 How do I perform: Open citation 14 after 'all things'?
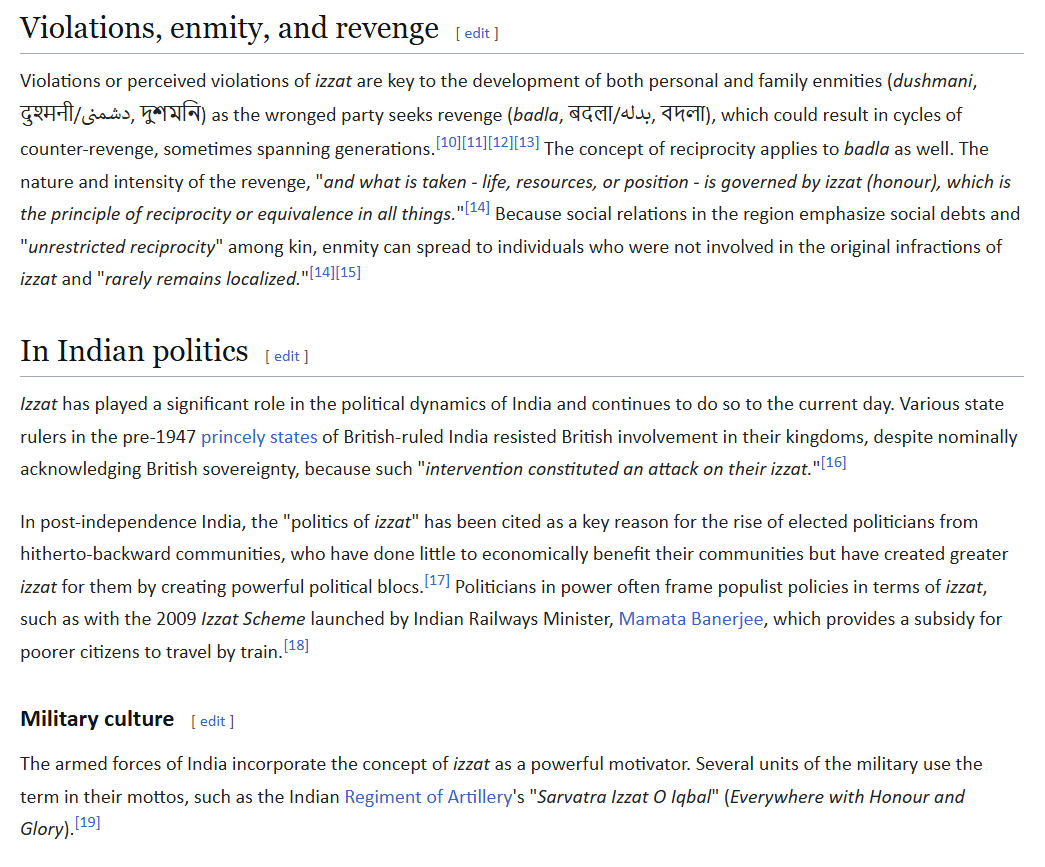pyautogui.click(x=477, y=207)
